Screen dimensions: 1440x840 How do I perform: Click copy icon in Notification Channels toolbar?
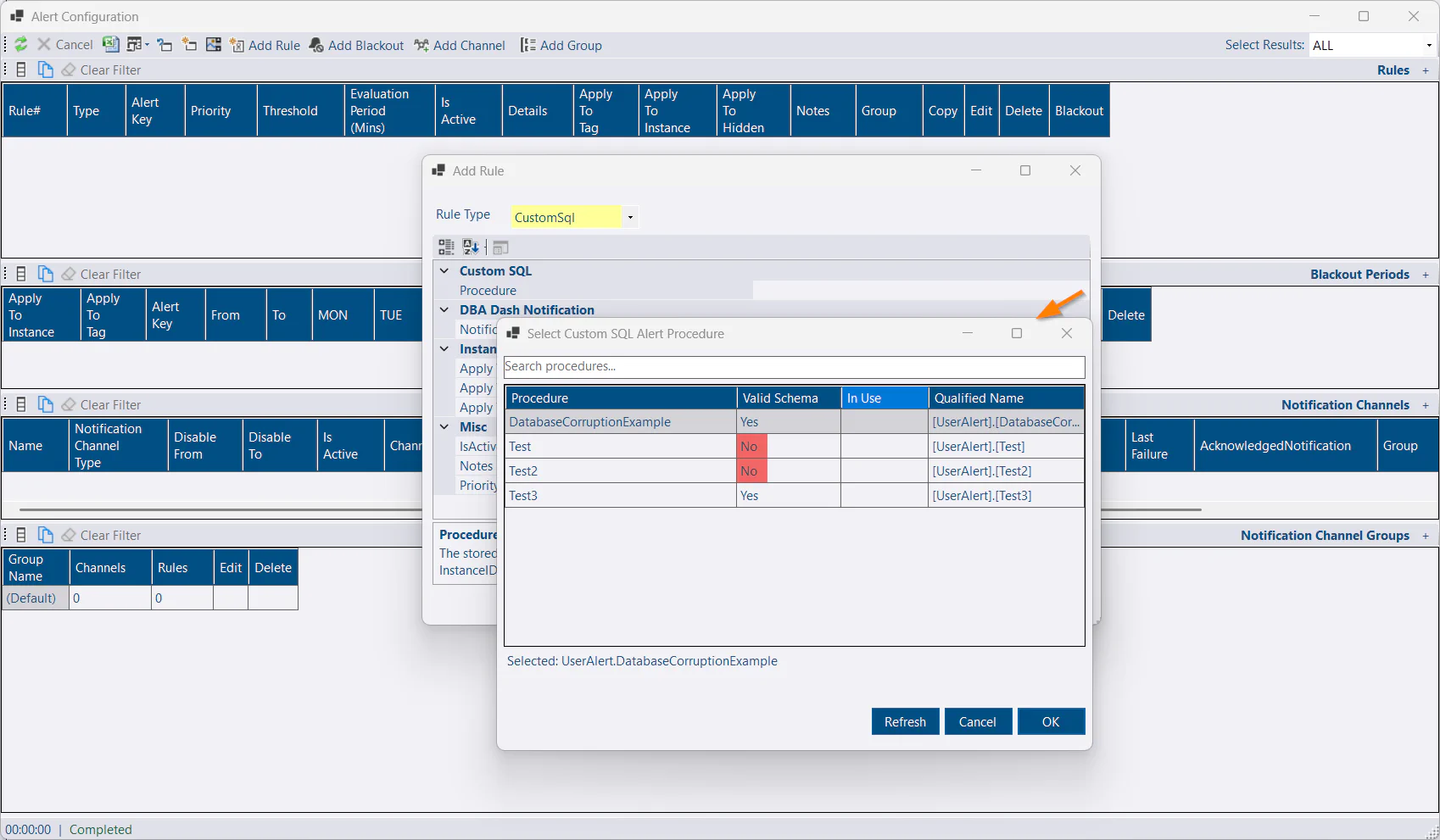[x=46, y=405]
